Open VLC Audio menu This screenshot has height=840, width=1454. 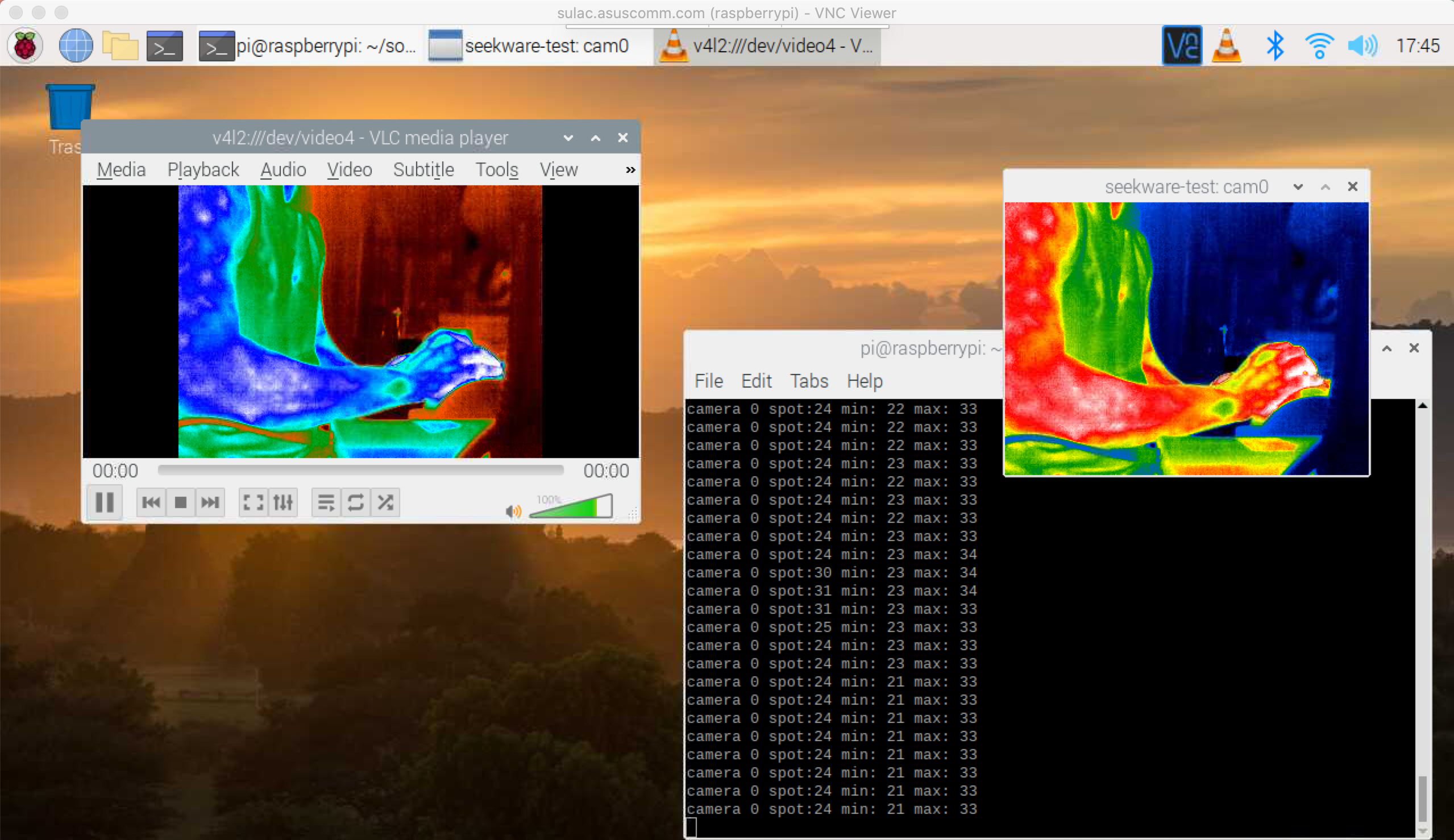click(x=283, y=169)
